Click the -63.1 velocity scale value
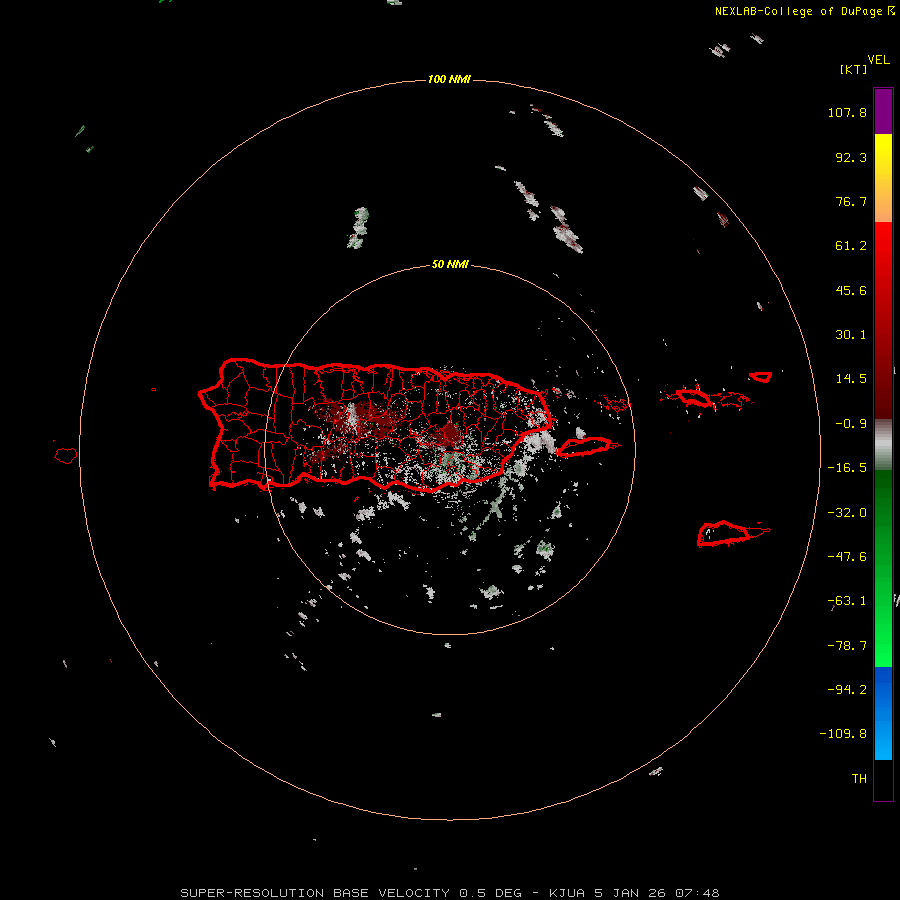The width and height of the screenshot is (900, 900). (x=847, y=601)
